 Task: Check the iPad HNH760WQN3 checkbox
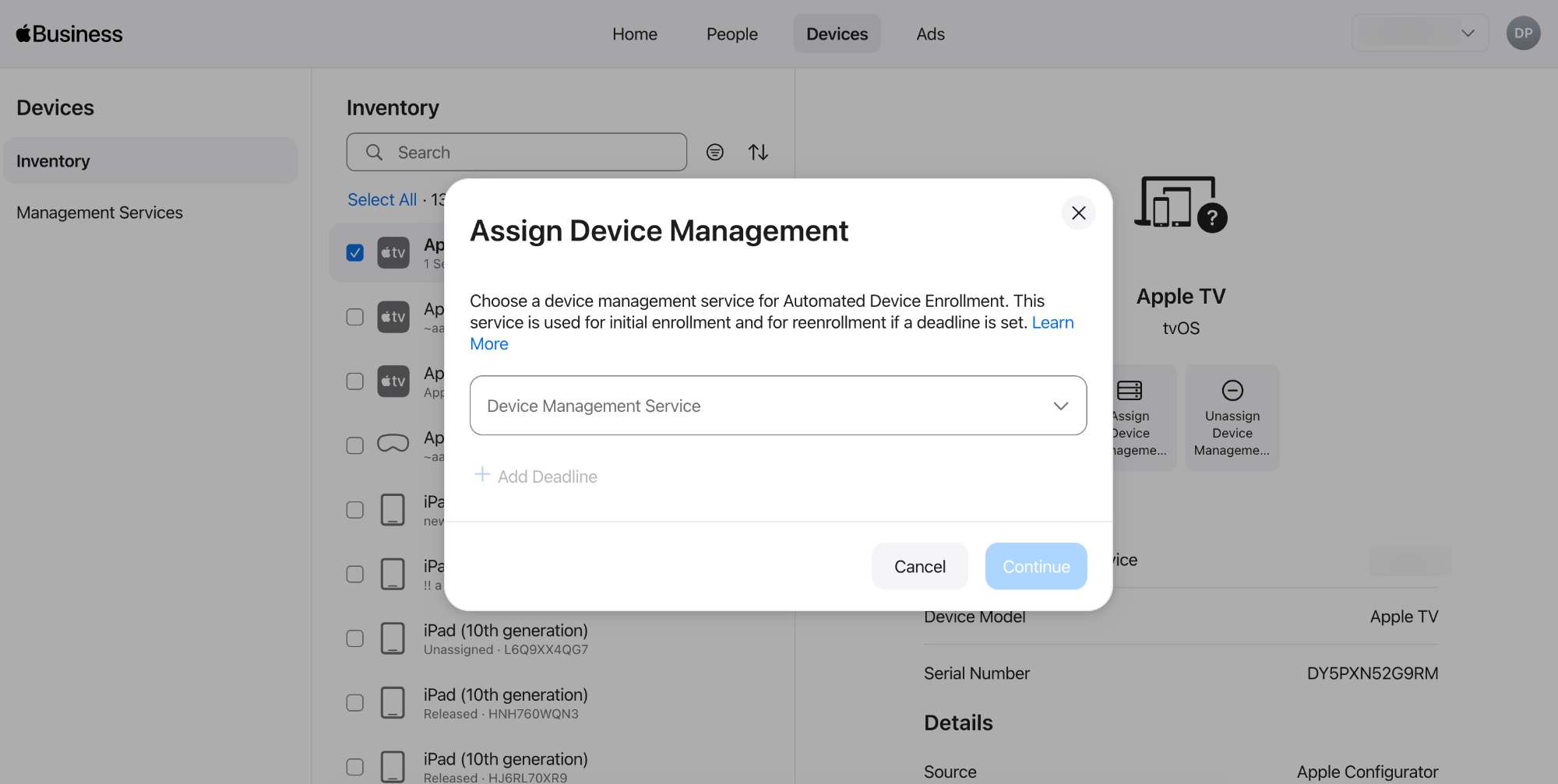[x=354, y=702]
